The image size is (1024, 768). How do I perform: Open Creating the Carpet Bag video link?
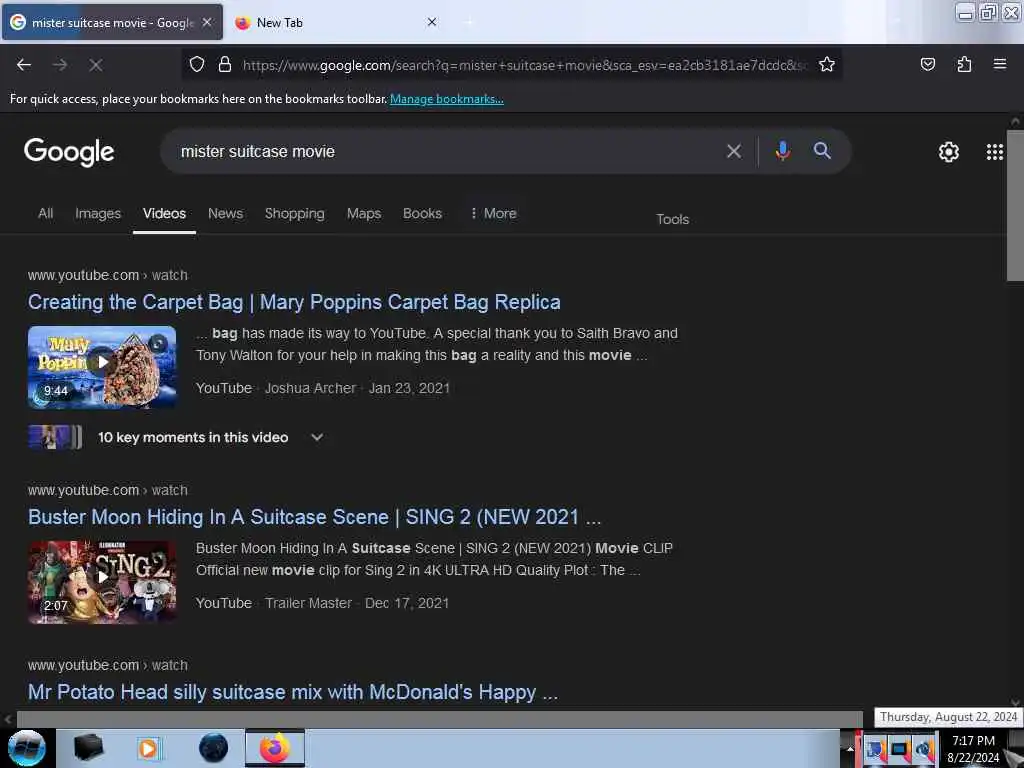tap(294, 302)
